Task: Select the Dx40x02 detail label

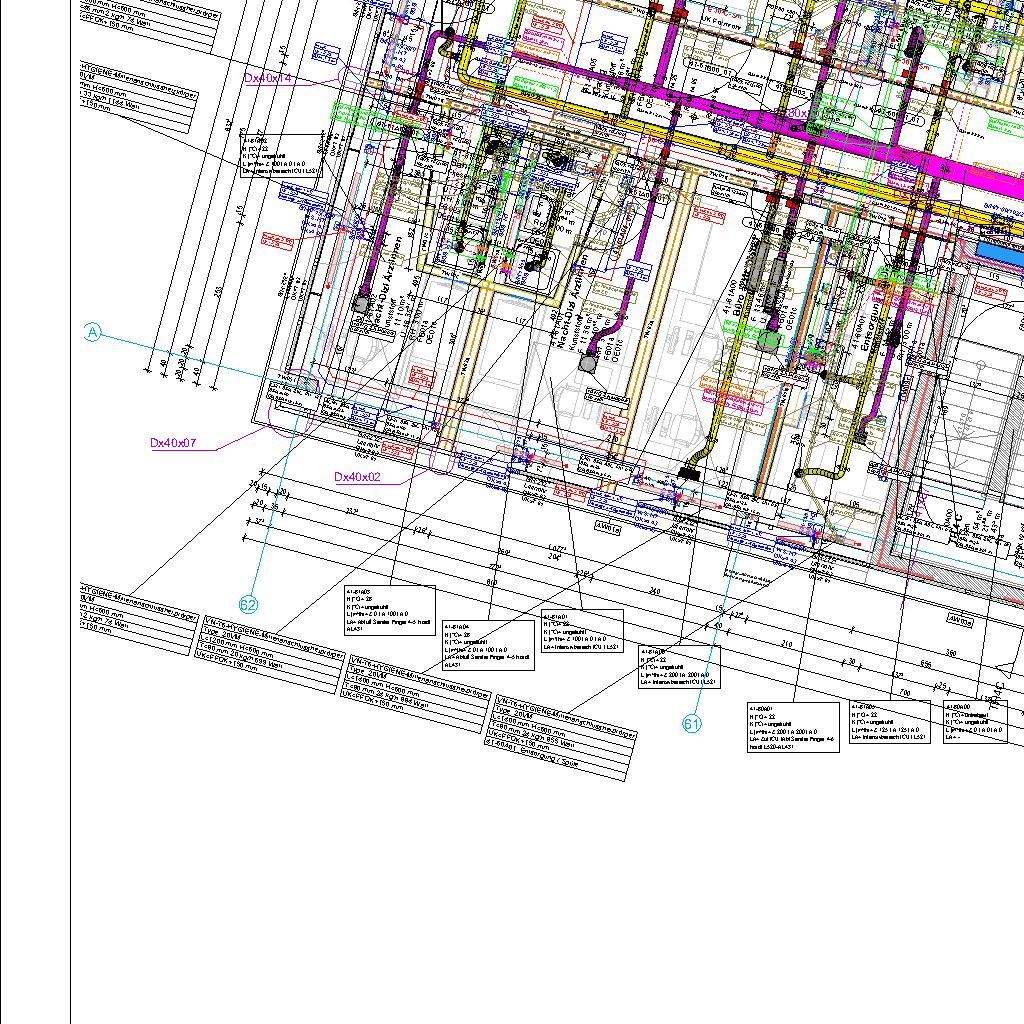Action: [x=357, y=477]
